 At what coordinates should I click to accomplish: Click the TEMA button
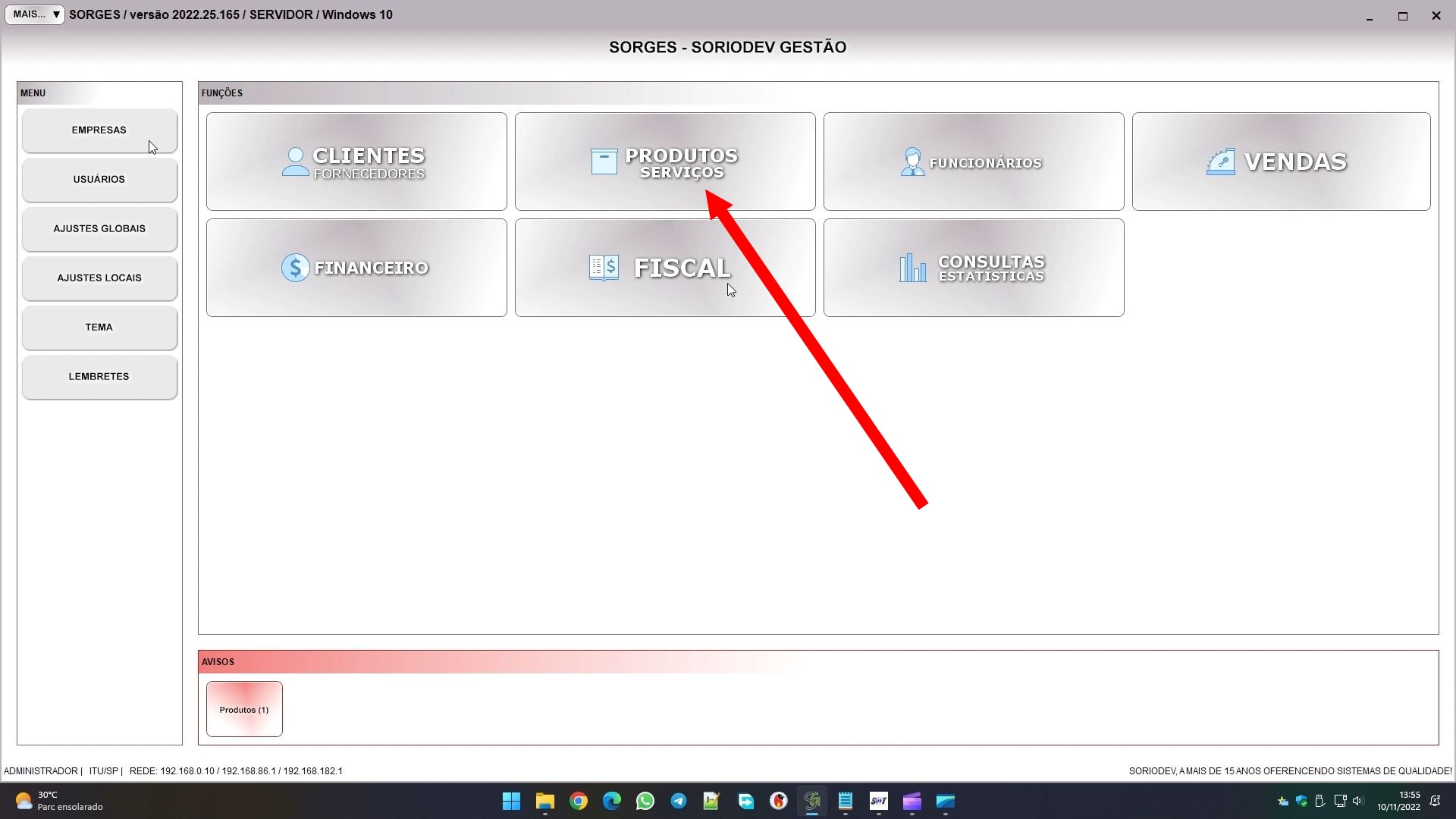(x=99, y=328)
